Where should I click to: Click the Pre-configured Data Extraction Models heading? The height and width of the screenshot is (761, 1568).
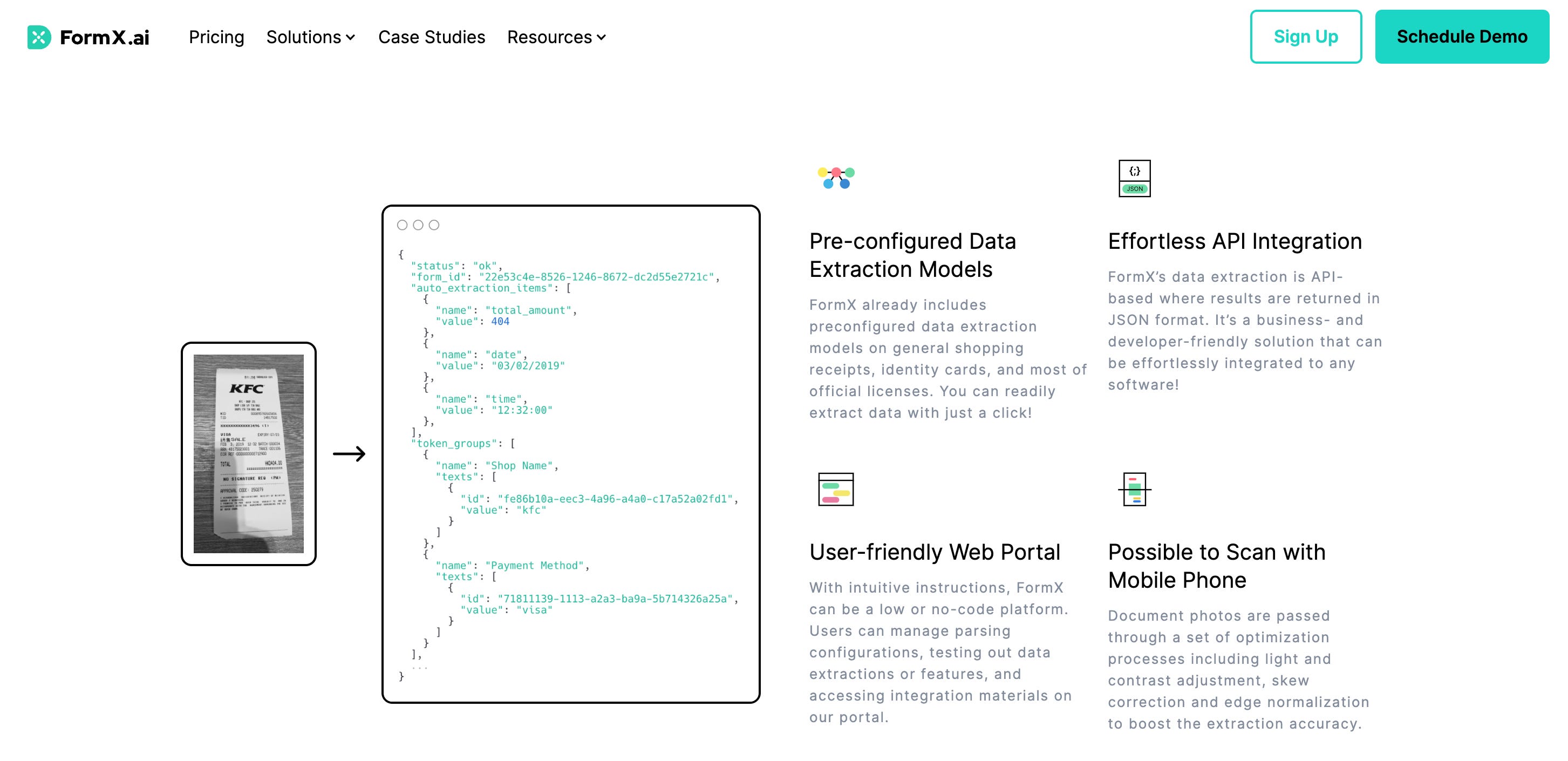click(912, 255)
